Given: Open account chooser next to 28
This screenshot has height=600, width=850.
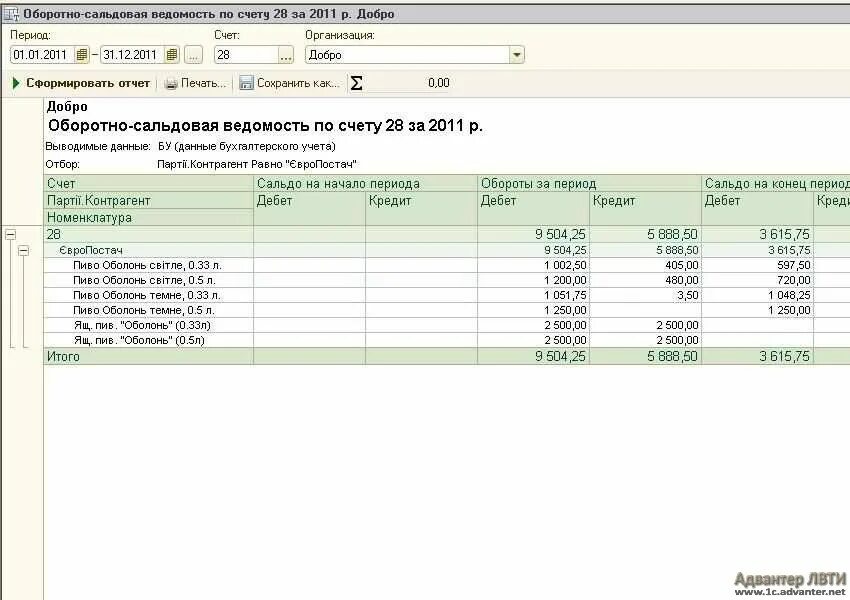Looking at the screenshot, I should click(286, 55).
